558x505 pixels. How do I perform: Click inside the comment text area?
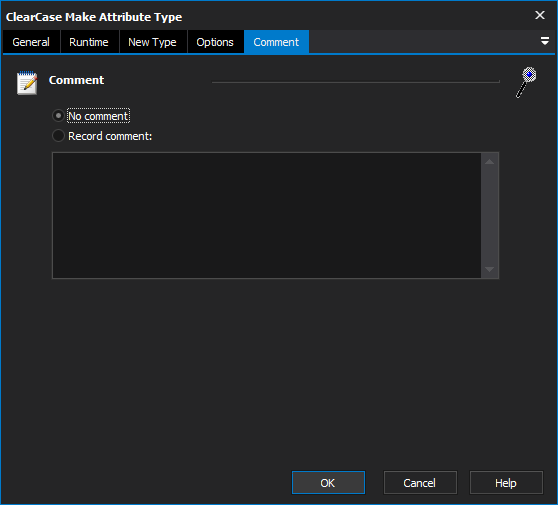point(267,215)
